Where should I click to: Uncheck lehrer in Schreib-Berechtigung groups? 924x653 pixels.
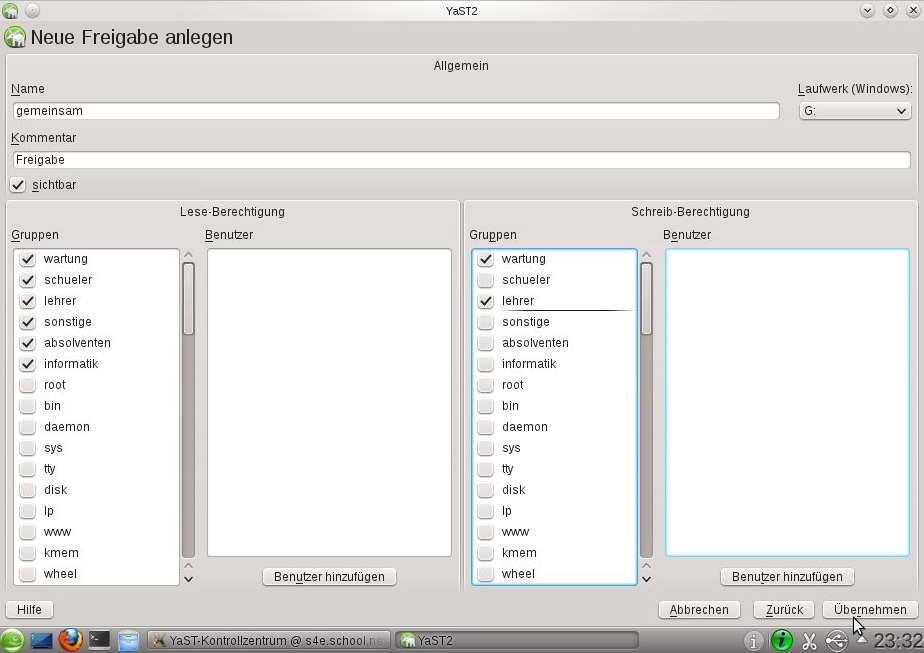(485, 301)
